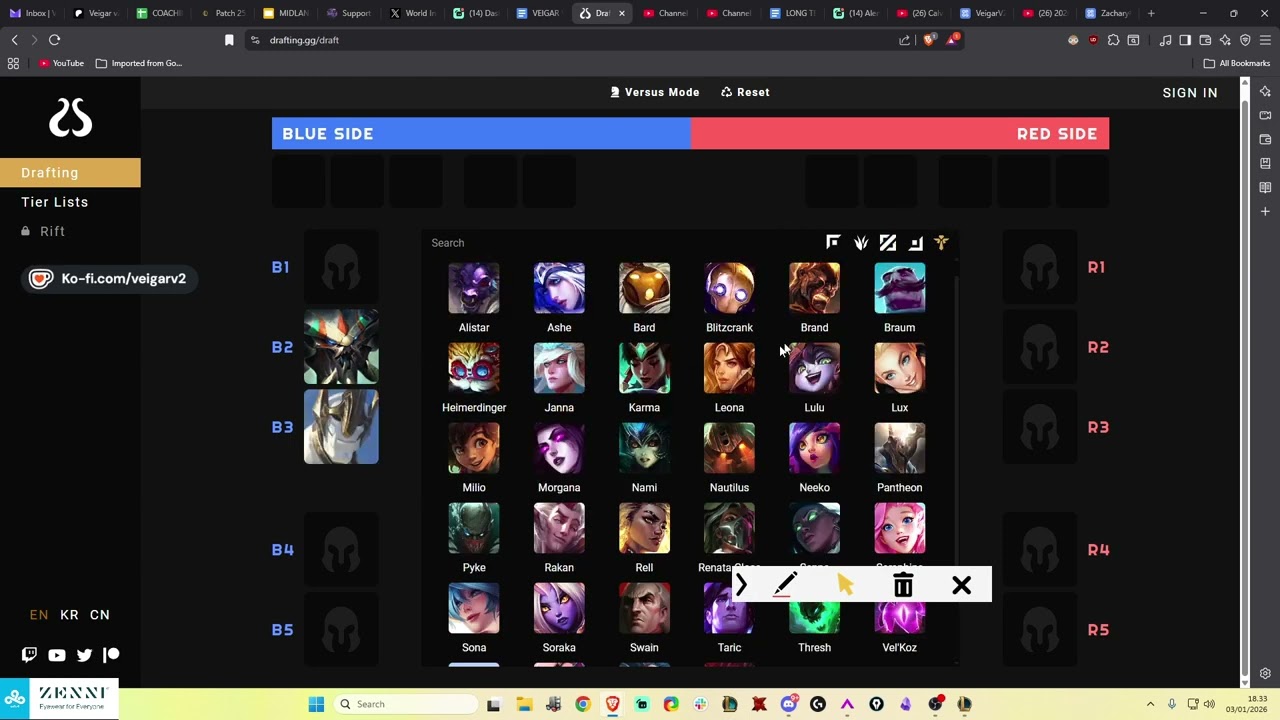Reload the page in the browser
This screenshot has height=720, width=1280.
tap(54, 40)
